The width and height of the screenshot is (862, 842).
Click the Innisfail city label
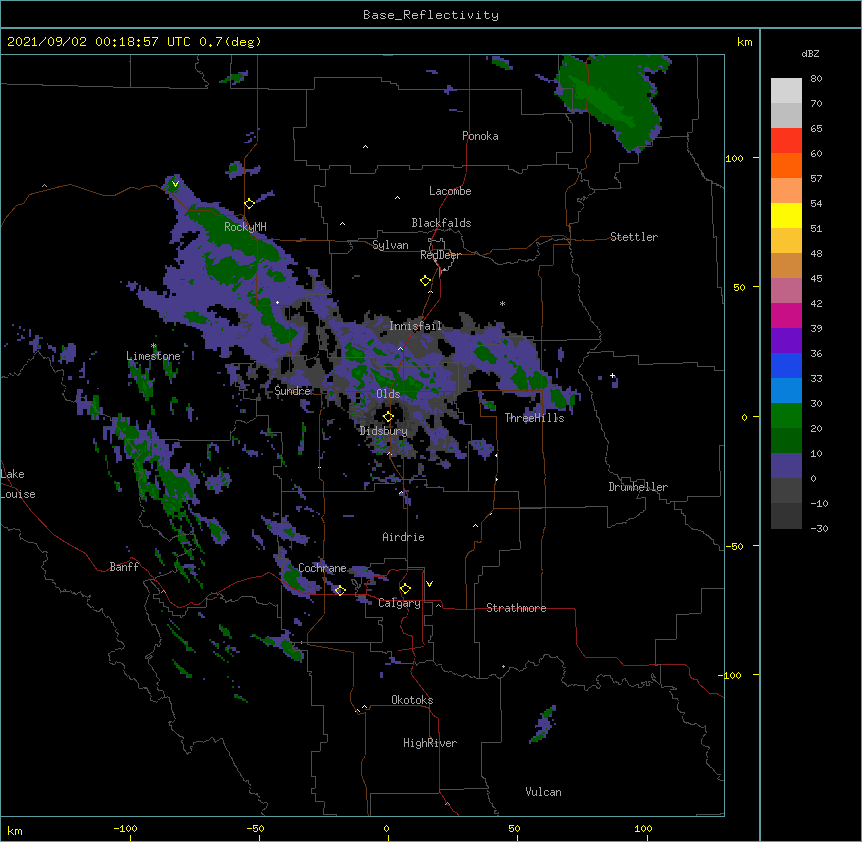pyautogui.click(x=415, y=326)
